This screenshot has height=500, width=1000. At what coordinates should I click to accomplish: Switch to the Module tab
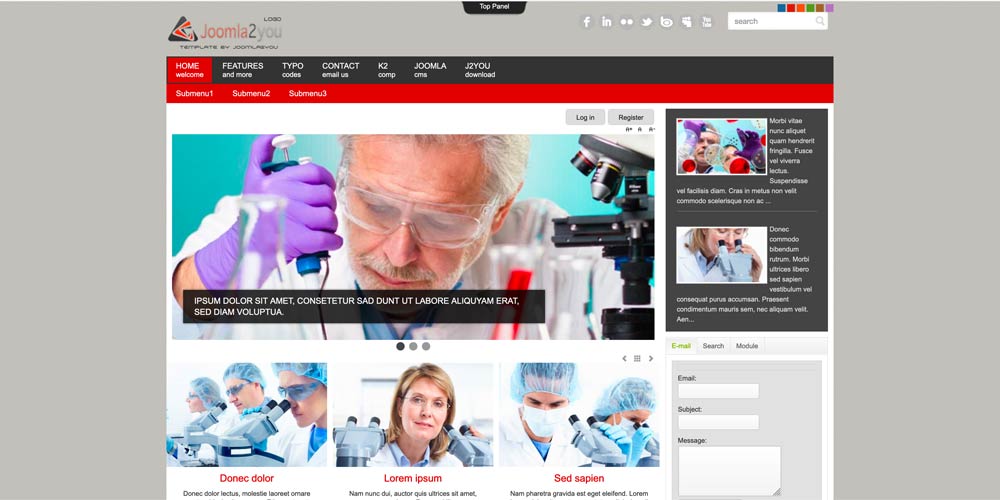click(x=747, y=346)
